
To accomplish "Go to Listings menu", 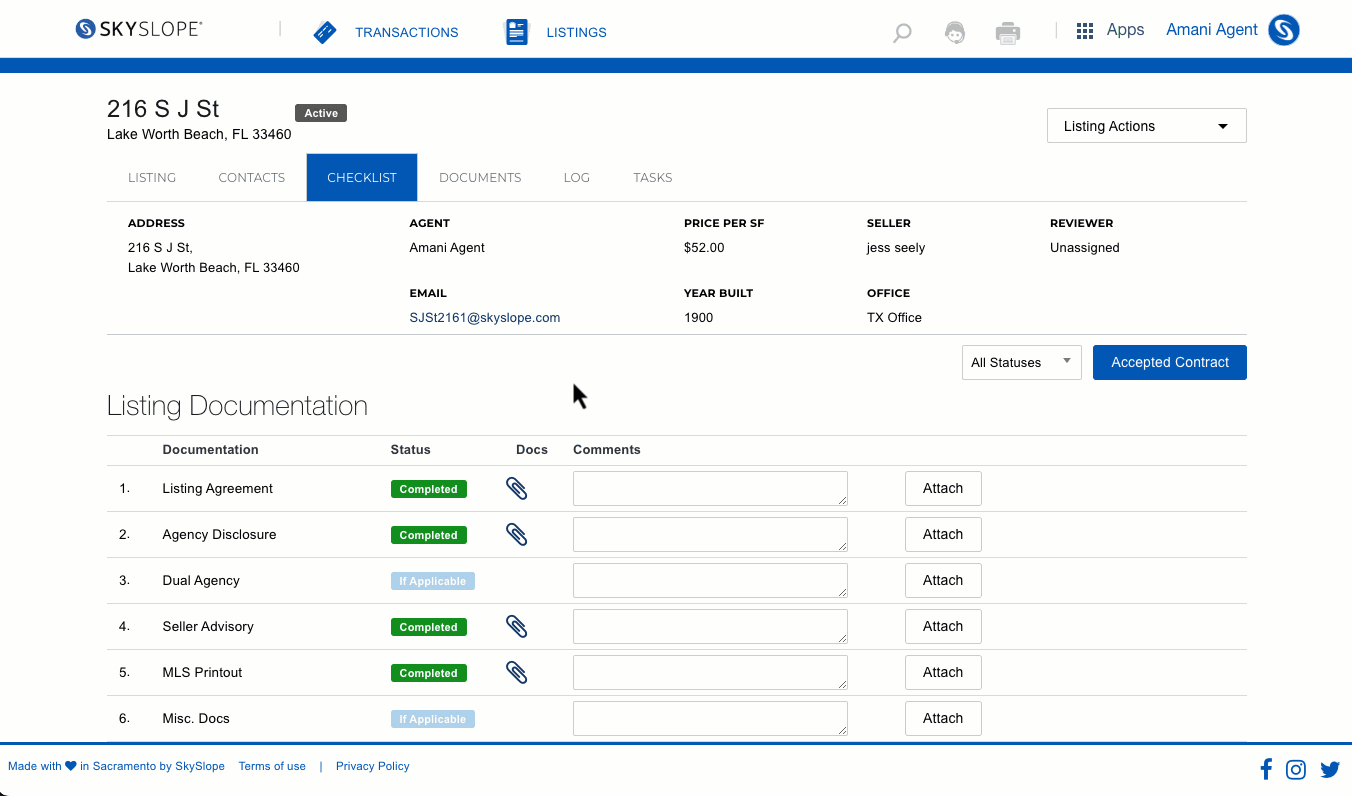I will [576, 32].
